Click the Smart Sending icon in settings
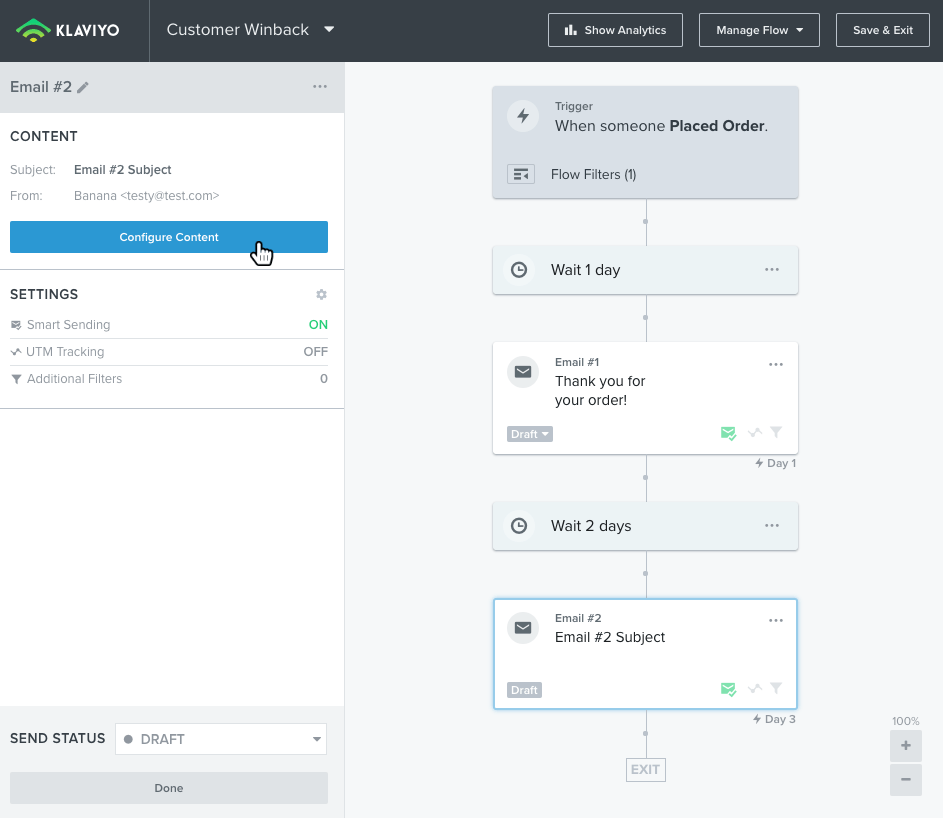943x818 pixels. pyautogui.click(x=16, y=325)
